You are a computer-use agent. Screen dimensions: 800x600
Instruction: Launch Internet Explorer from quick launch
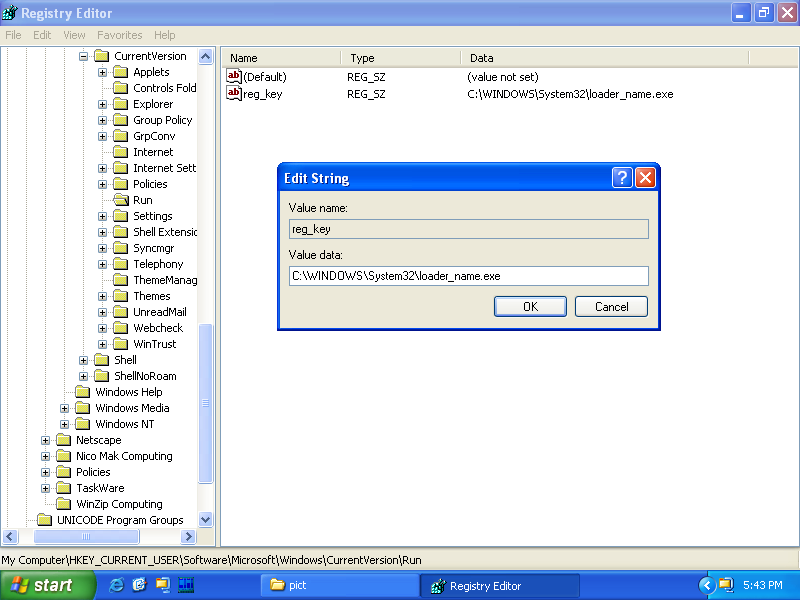click(x=116, y=585)
